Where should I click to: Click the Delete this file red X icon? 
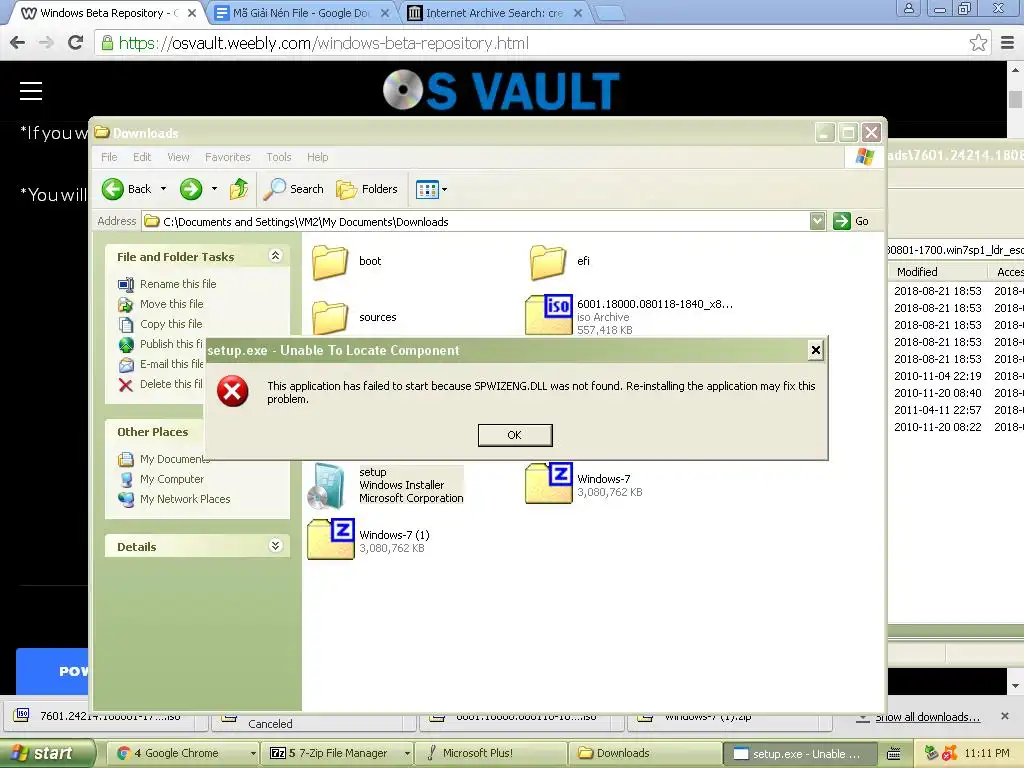pyautogui.click(x=126, y=385)
